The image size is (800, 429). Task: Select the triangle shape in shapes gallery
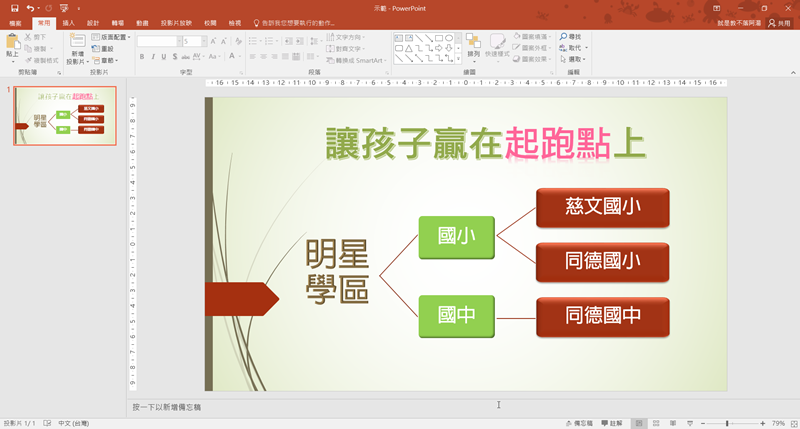pyautogui.click(x=409, y=48)
